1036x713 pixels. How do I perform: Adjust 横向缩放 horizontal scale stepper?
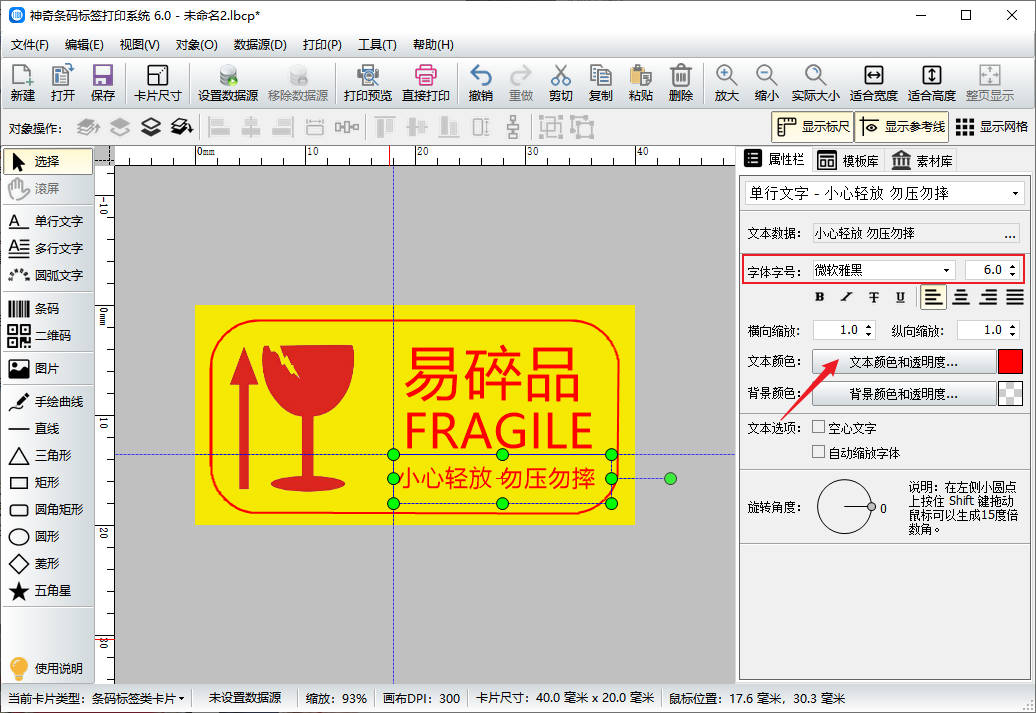click(x=868, y=330)
